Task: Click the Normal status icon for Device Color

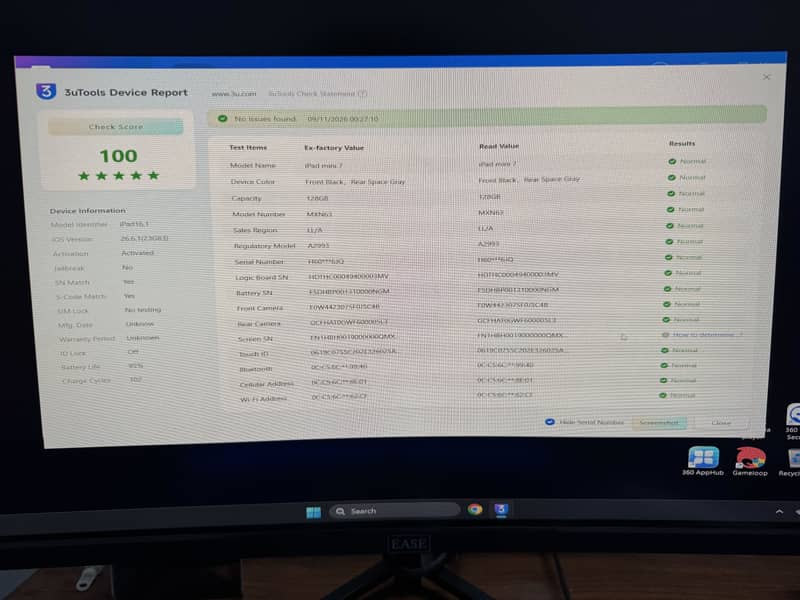Action: (x=671, y=178)
